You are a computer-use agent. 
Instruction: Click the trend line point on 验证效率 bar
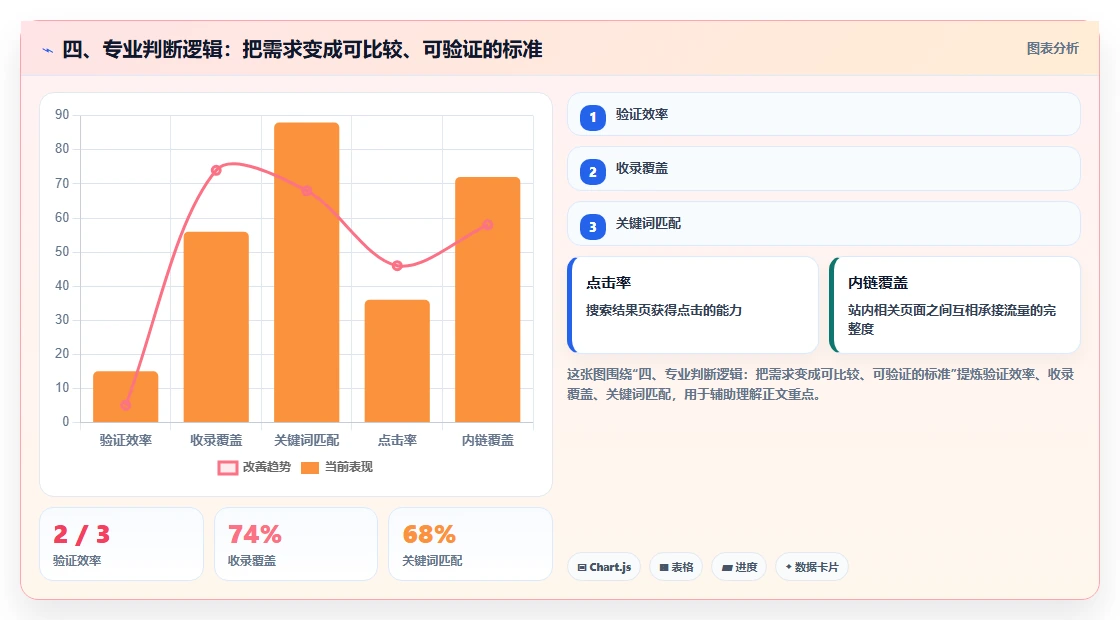pyautogui.click(x=126, y=405)
